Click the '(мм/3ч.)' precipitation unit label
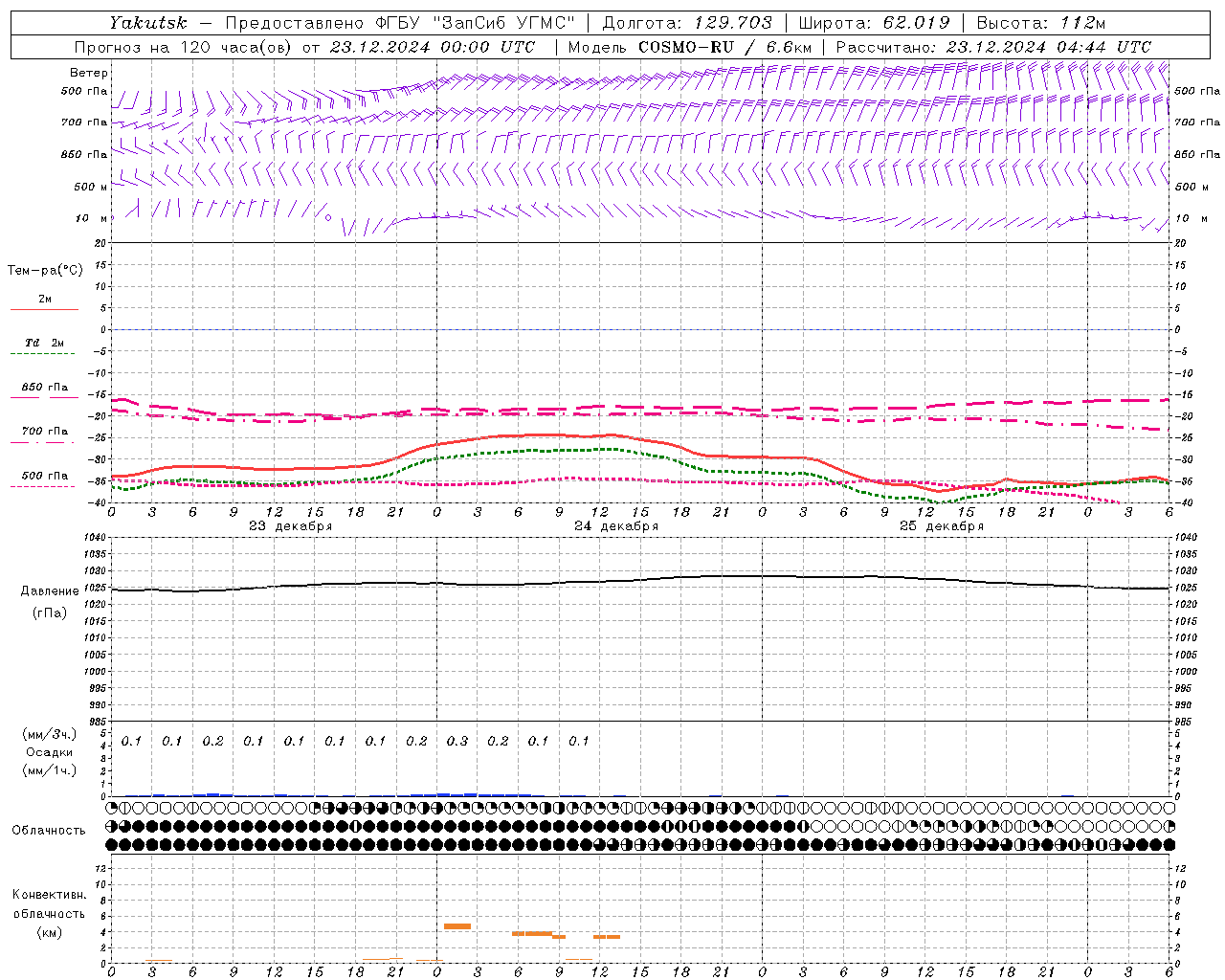 pyautogui.click(x=50, y=735)
